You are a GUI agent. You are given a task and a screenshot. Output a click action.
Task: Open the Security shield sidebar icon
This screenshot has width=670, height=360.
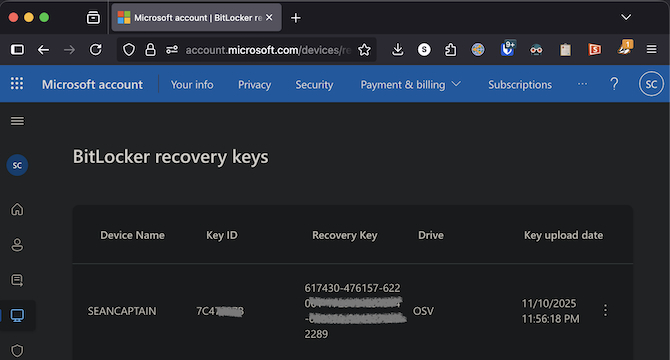[17, 351]
